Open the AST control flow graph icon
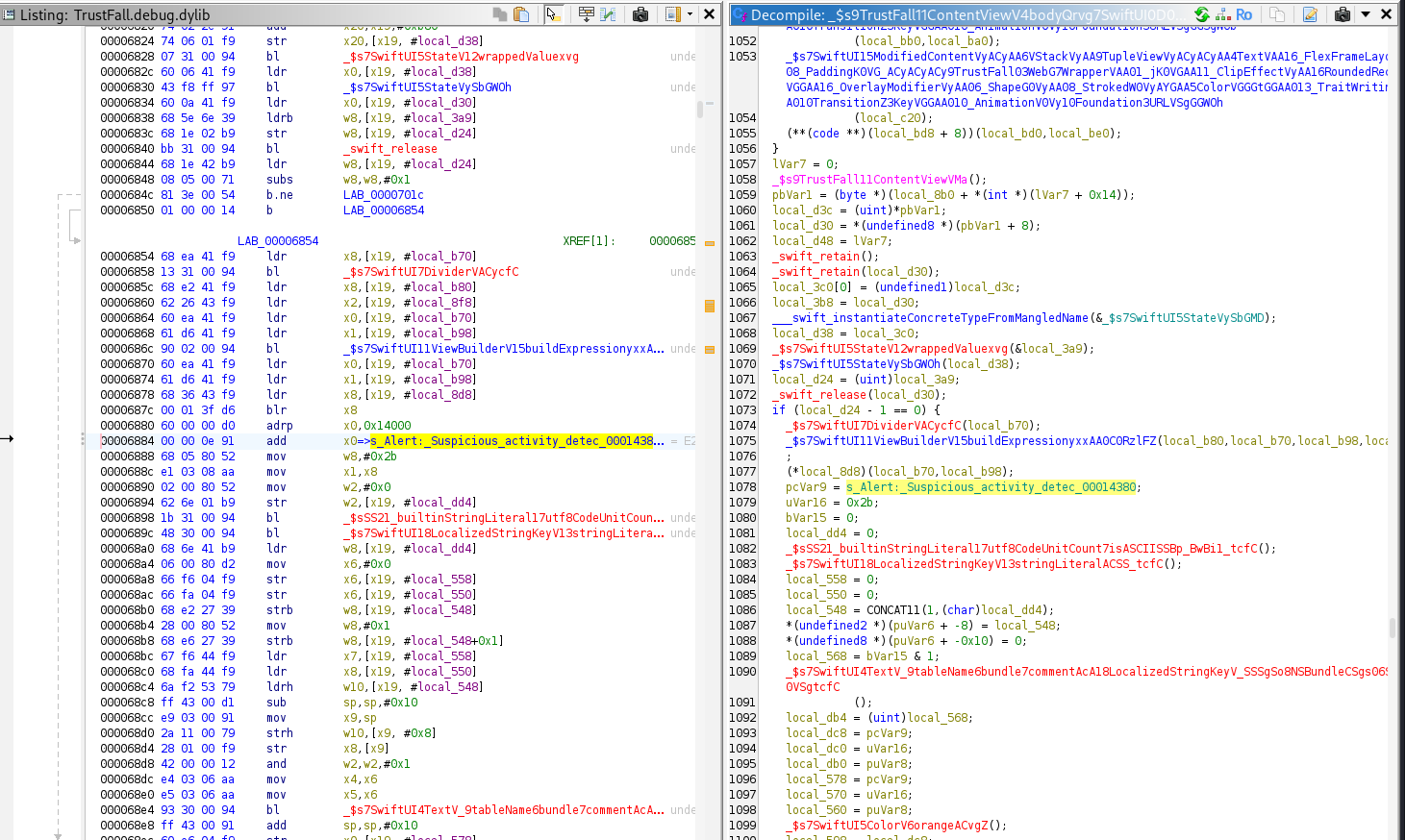 1223,14
